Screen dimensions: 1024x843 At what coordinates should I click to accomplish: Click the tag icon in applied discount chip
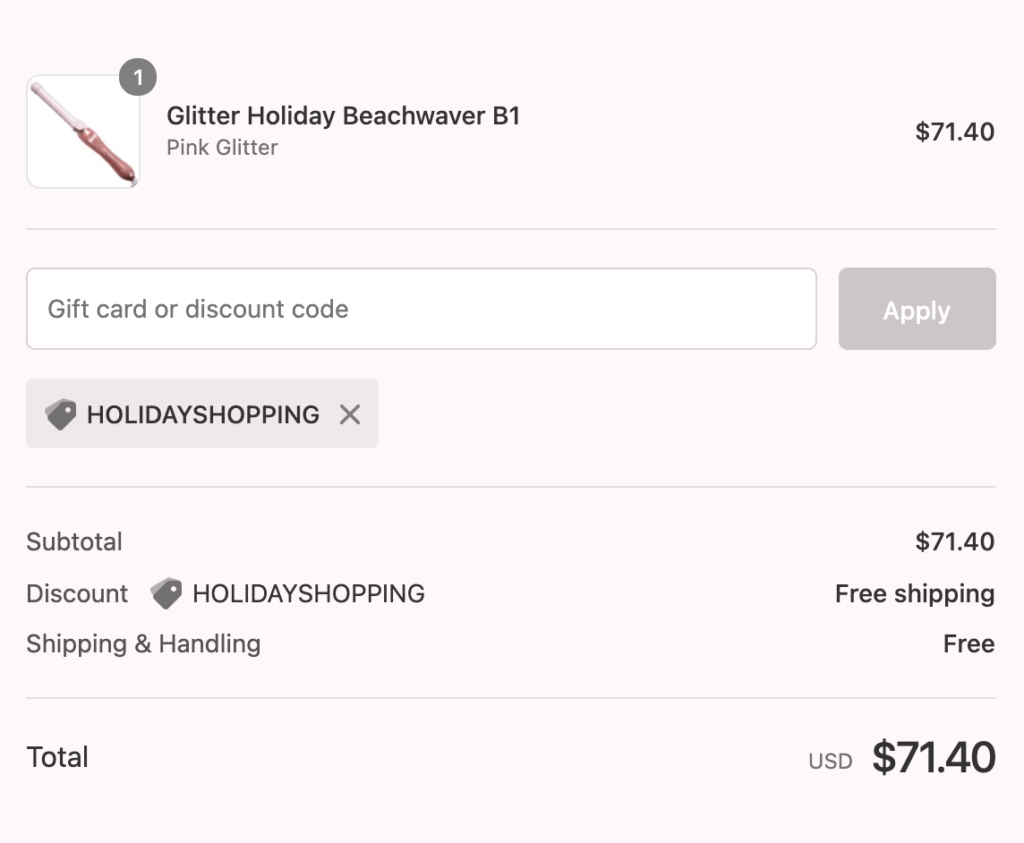61,414
